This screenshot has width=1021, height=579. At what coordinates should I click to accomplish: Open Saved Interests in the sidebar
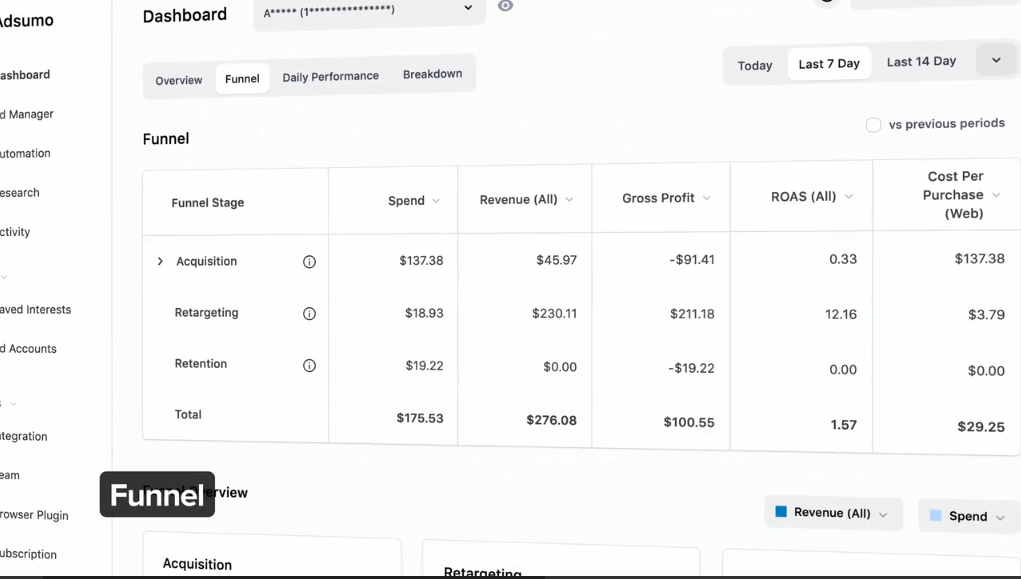pyautogui.click(x=35, y=310)
